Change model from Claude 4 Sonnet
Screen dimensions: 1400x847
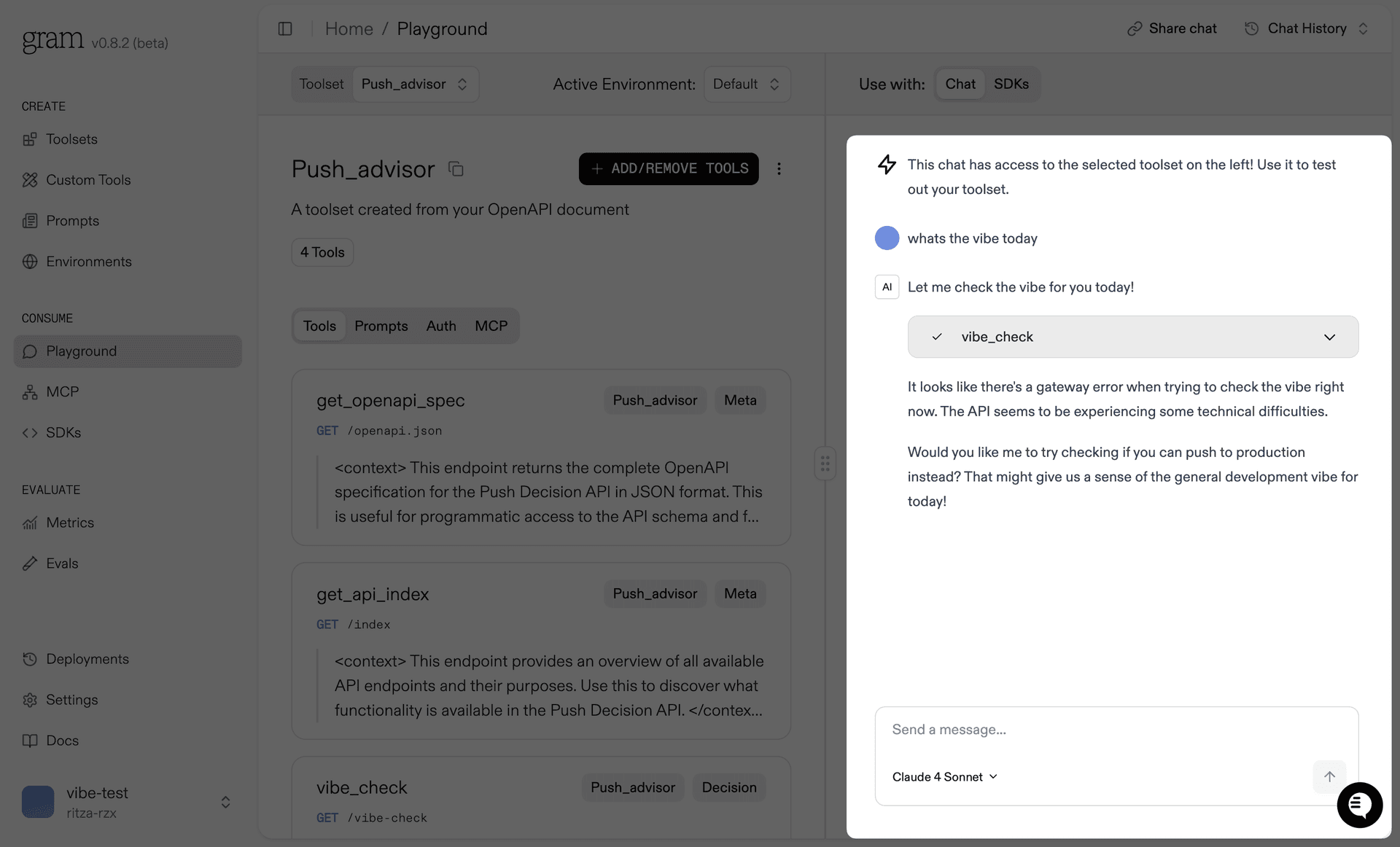pyautogui.click(x=944, y=777)
